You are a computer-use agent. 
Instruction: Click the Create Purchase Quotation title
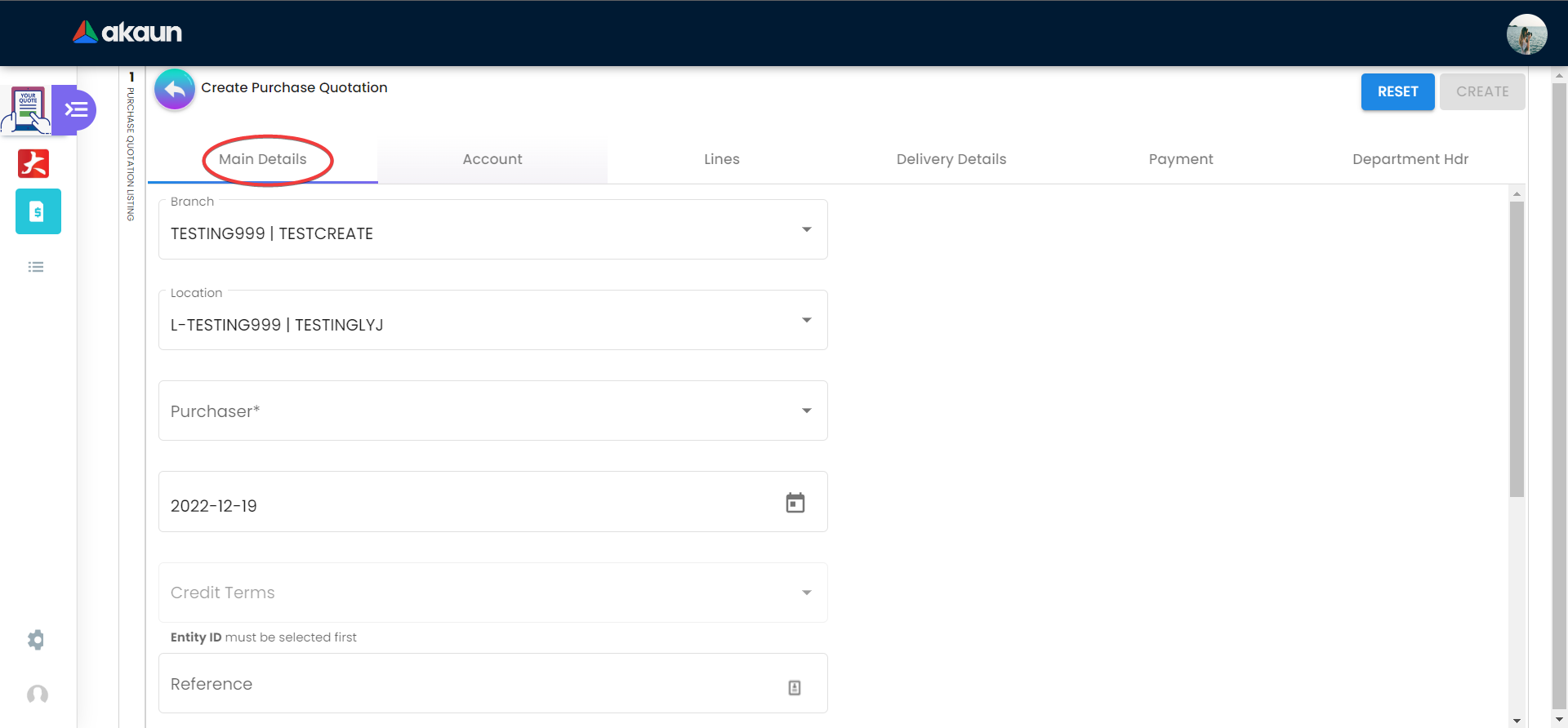coord(294,88)
